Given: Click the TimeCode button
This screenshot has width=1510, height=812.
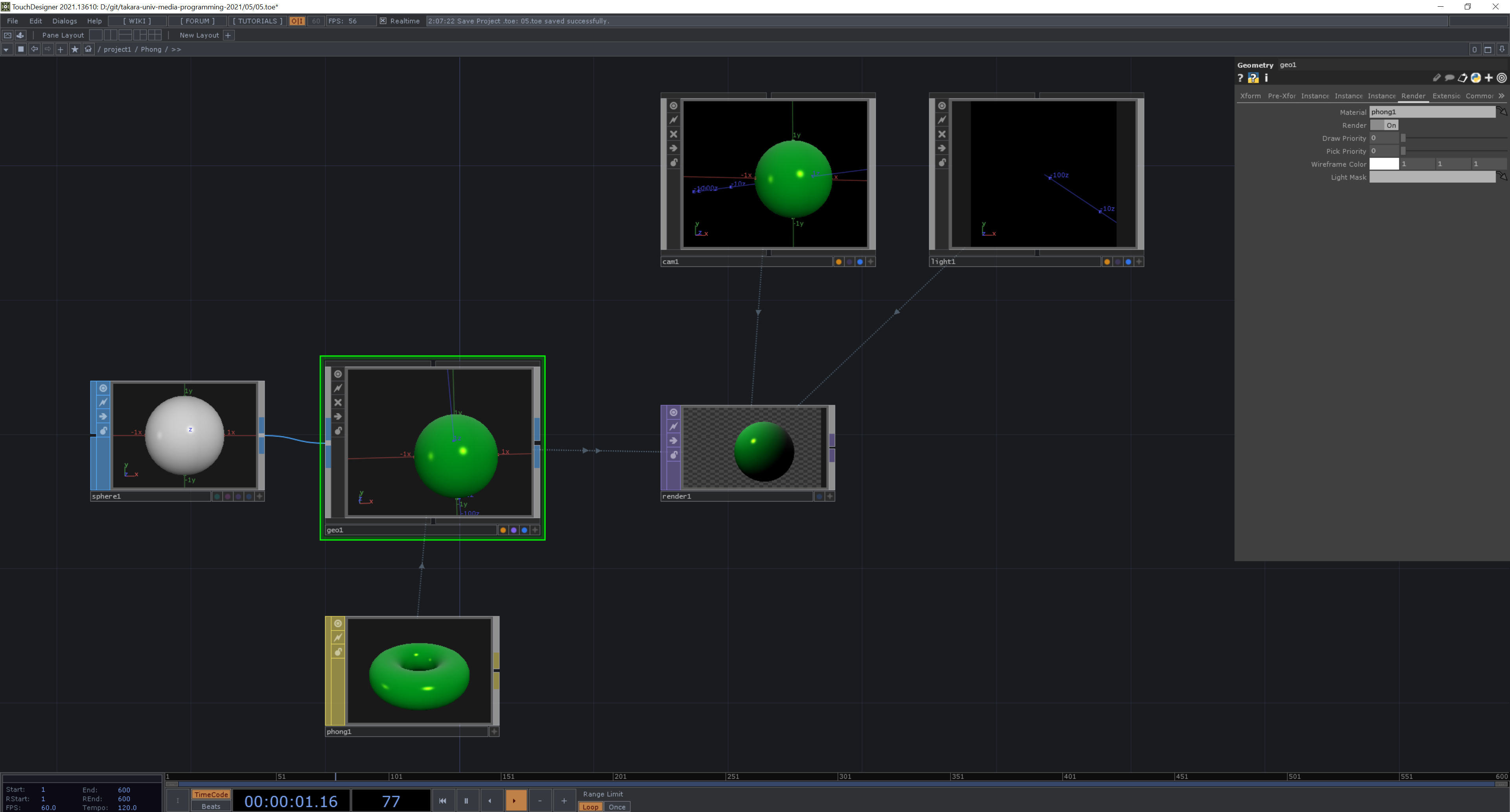Looking at the screenshot, I should click(210, 794).
